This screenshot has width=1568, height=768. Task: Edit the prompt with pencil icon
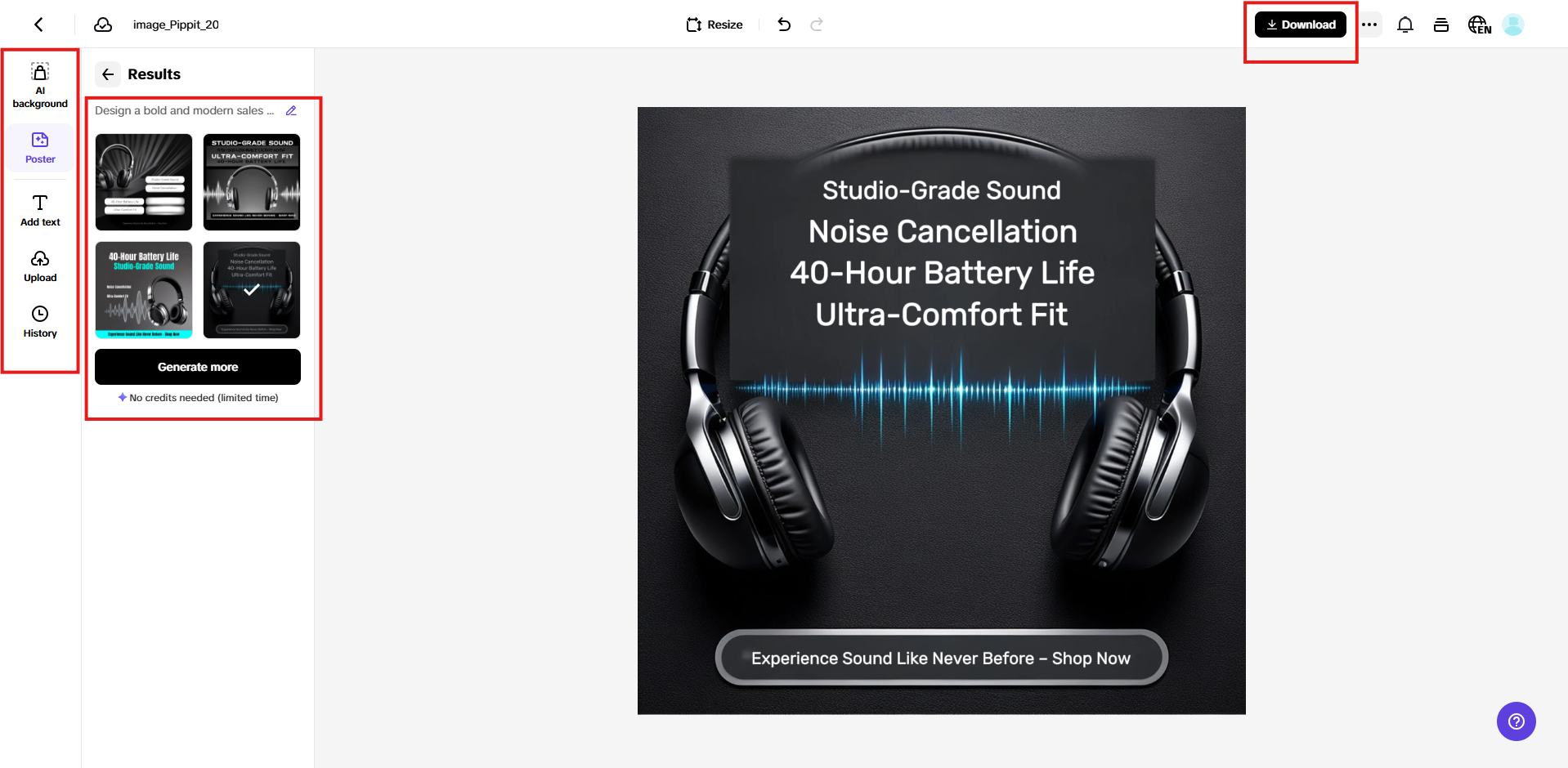[291, 110]
